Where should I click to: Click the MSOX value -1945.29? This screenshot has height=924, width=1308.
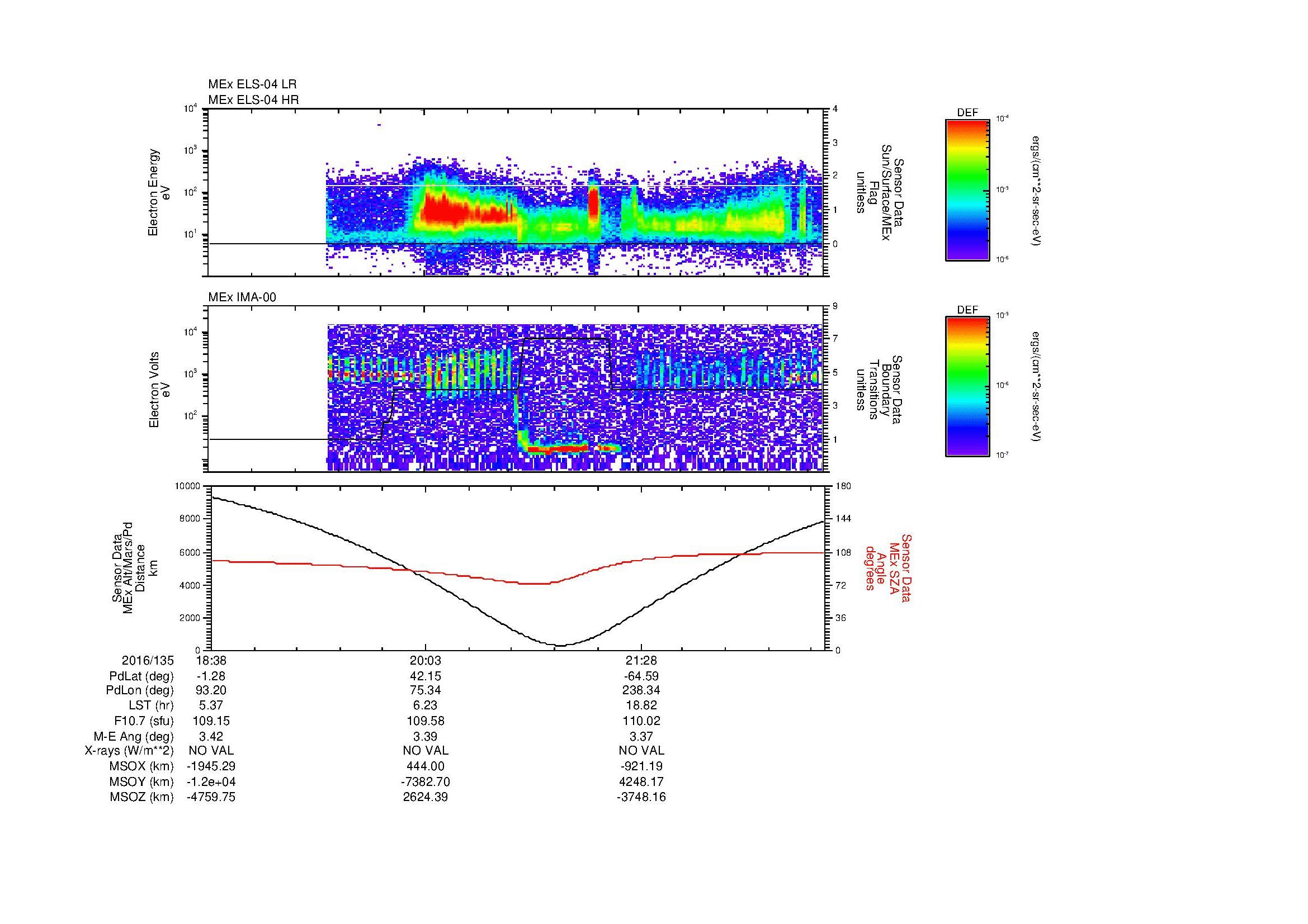point(211,766)
